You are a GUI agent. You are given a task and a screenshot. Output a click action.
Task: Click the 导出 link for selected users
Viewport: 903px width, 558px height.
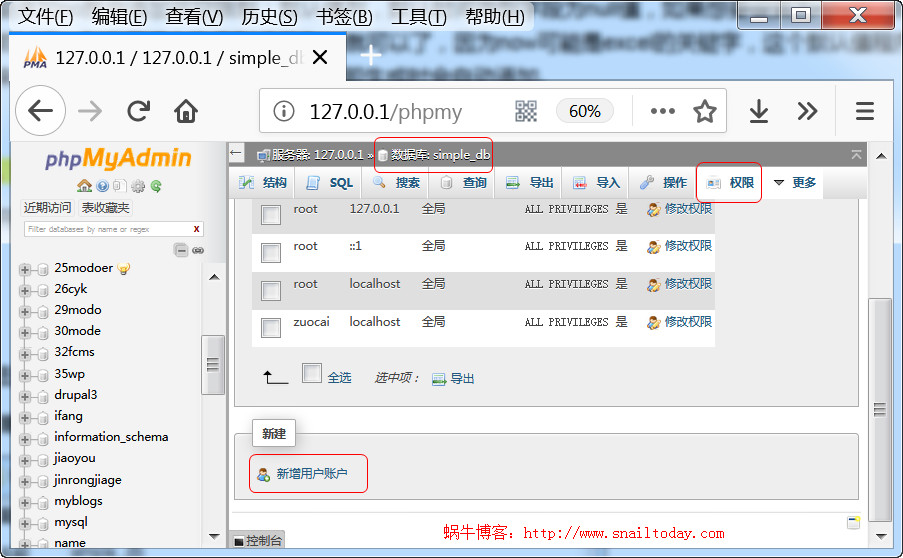point(453,378)
